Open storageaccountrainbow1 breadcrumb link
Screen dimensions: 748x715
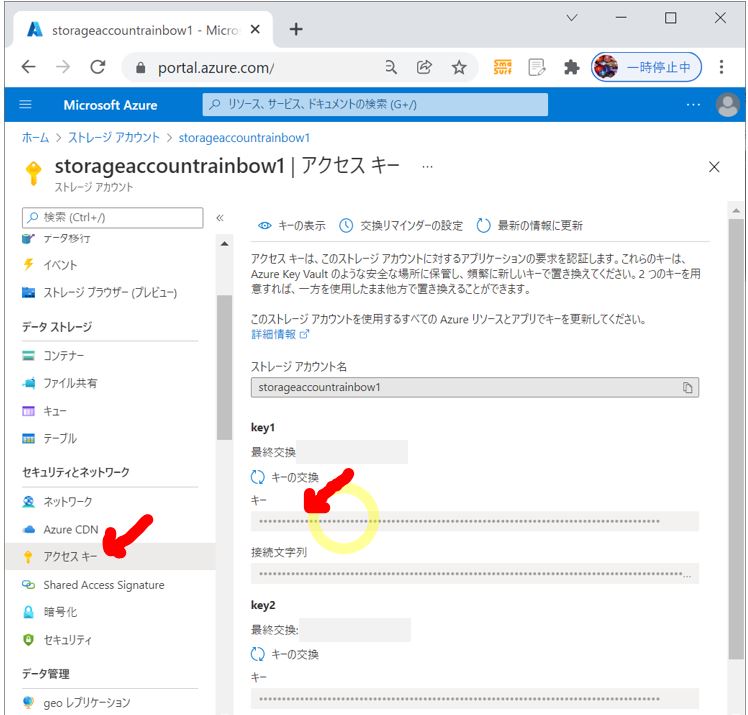coord(244,138)
